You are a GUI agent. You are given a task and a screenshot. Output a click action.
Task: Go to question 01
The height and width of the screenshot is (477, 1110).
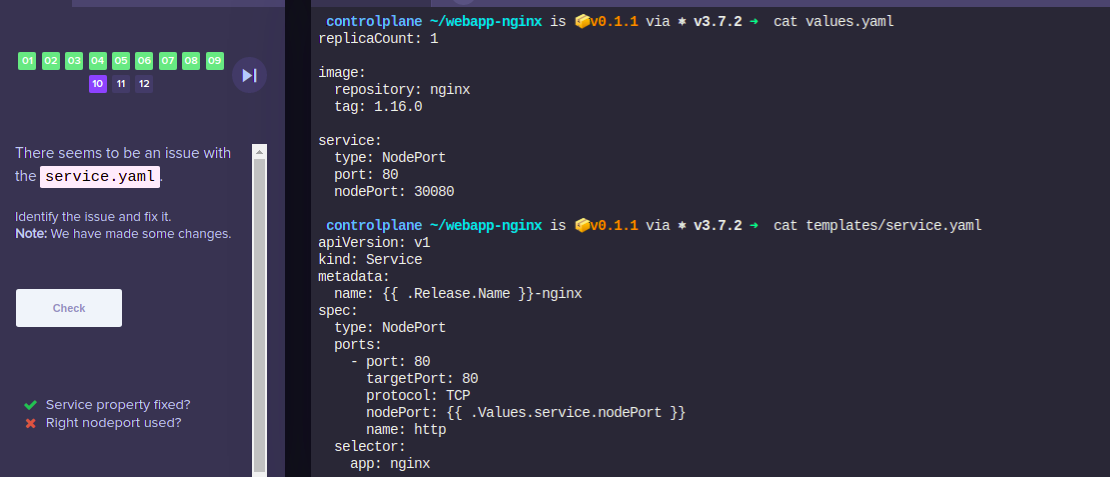click(27, 61)
